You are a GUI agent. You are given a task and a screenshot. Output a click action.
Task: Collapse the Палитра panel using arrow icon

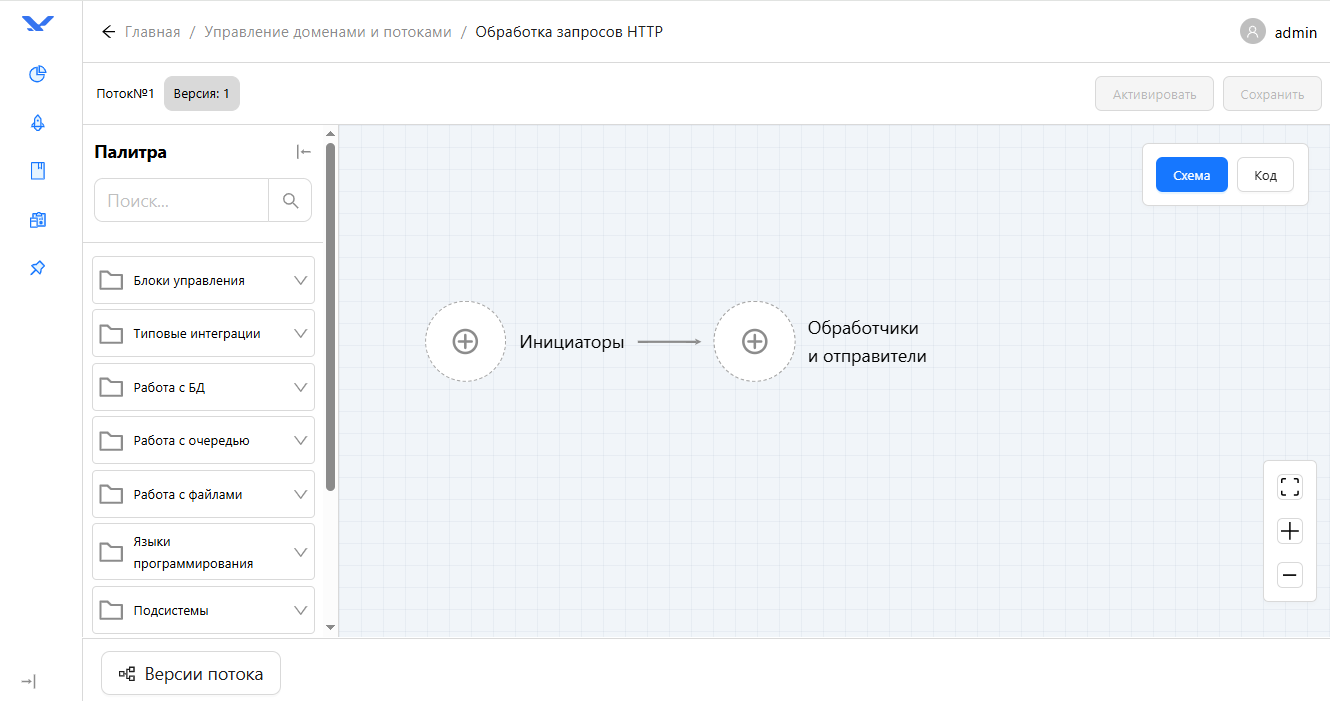[303, 152]
